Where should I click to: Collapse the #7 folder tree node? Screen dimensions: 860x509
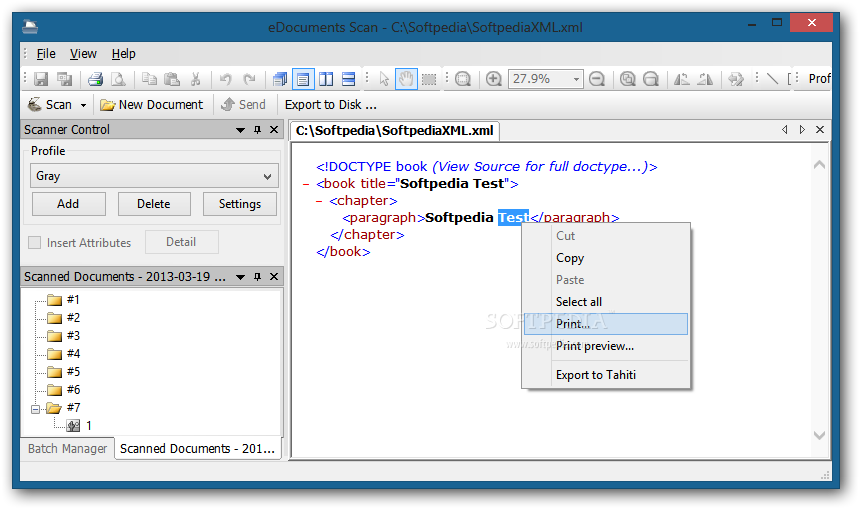[36, 409]
